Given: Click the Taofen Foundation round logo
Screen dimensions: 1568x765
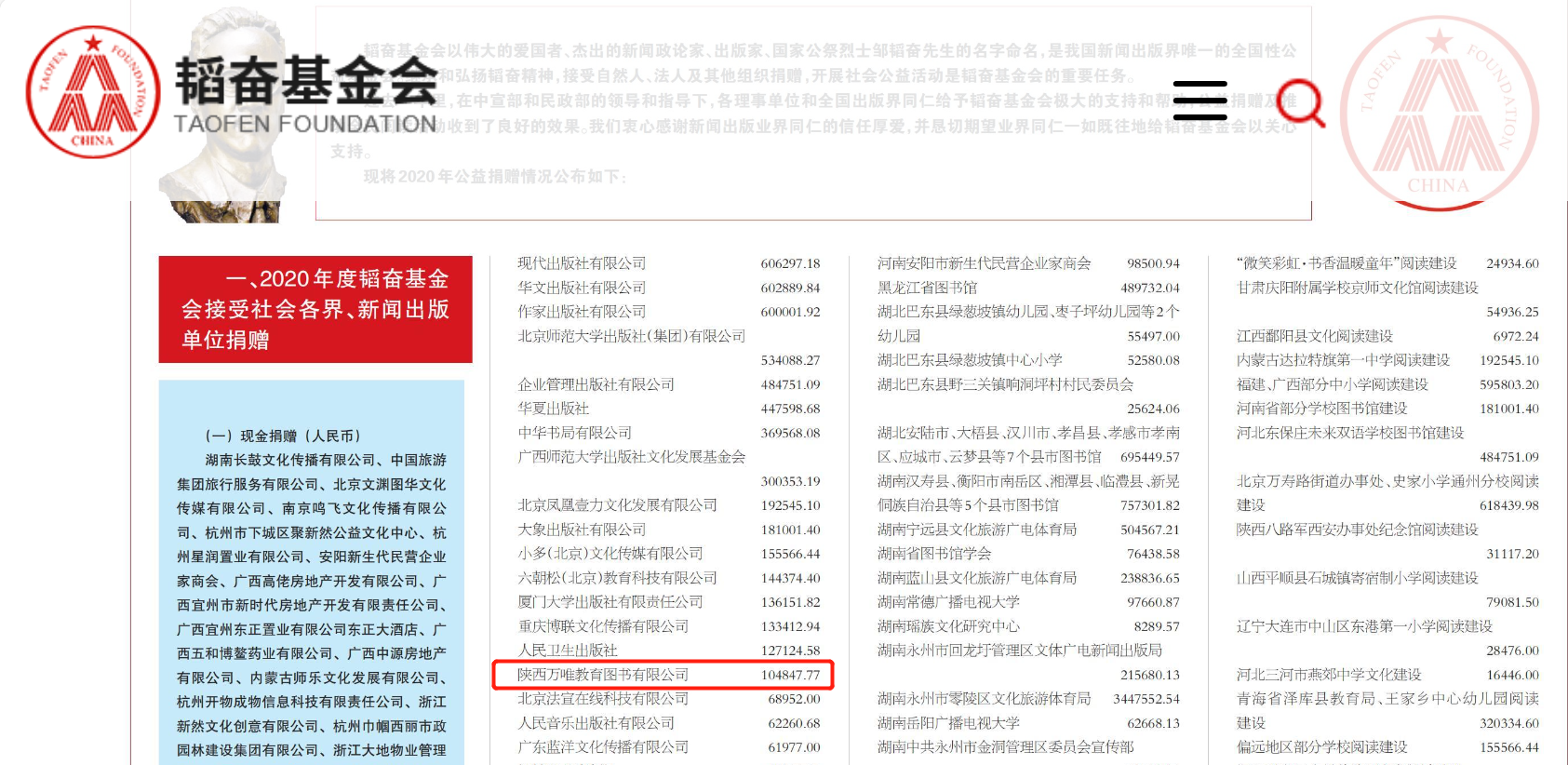Looking at the screenshot, I should pos(93,92).
